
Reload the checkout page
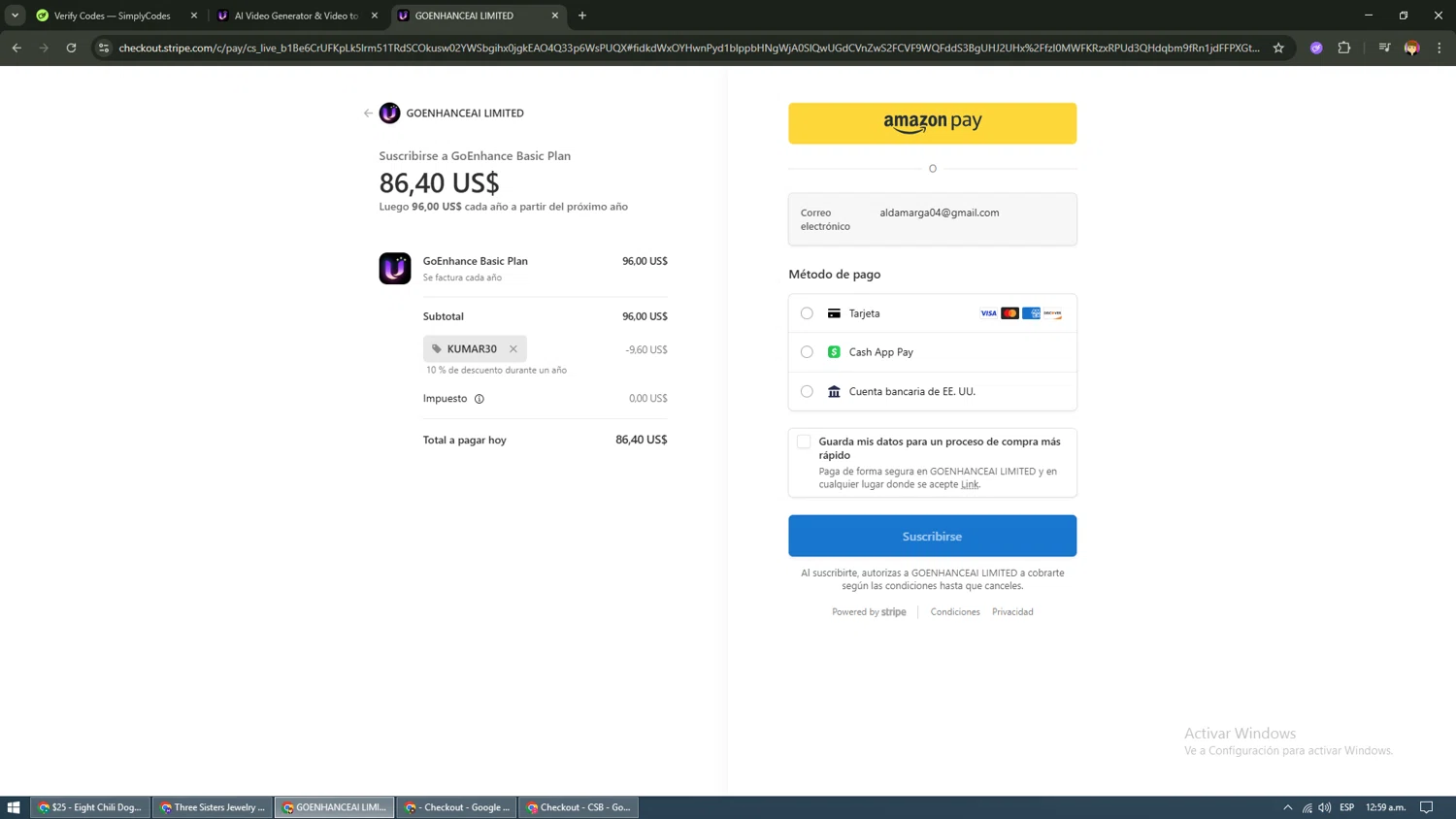pyautogui.click(x=71, y=48)
